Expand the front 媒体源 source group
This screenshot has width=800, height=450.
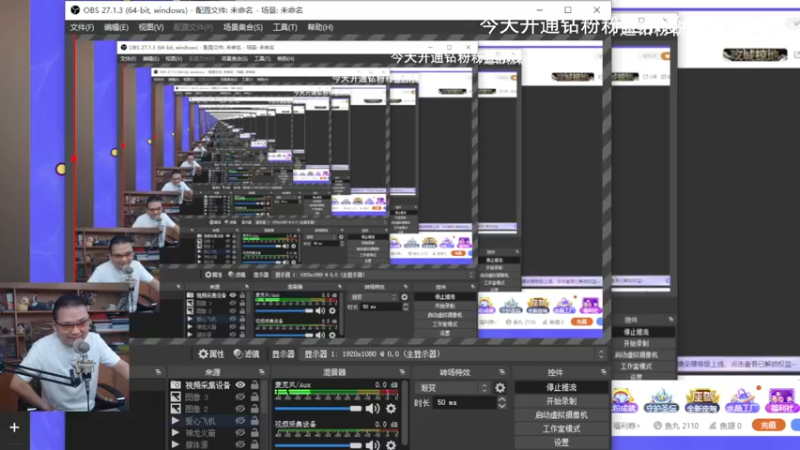175,444
